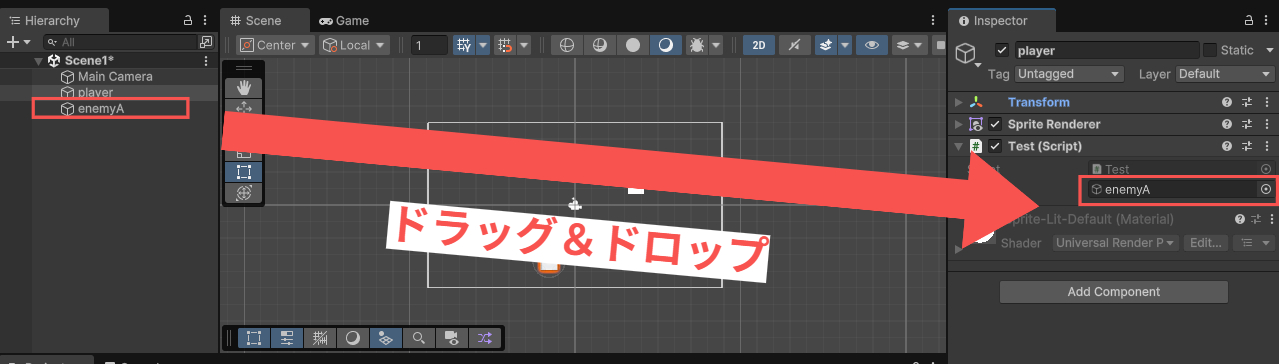Open Transform component help icon

[1227, 102]
